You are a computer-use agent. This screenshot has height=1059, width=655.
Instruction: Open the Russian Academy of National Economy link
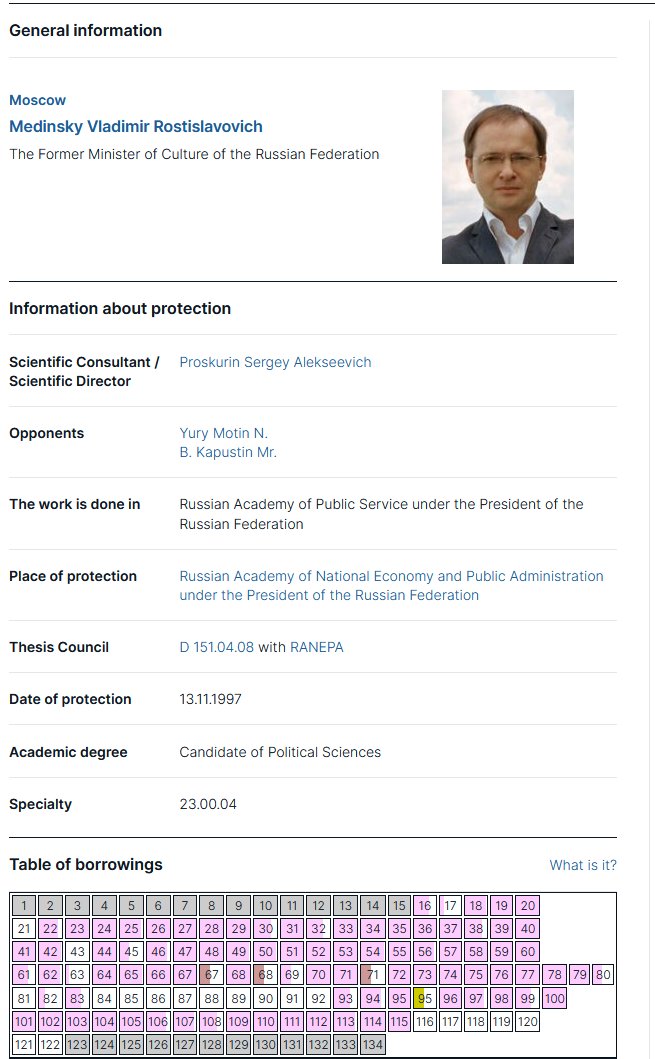coord(392,586)
